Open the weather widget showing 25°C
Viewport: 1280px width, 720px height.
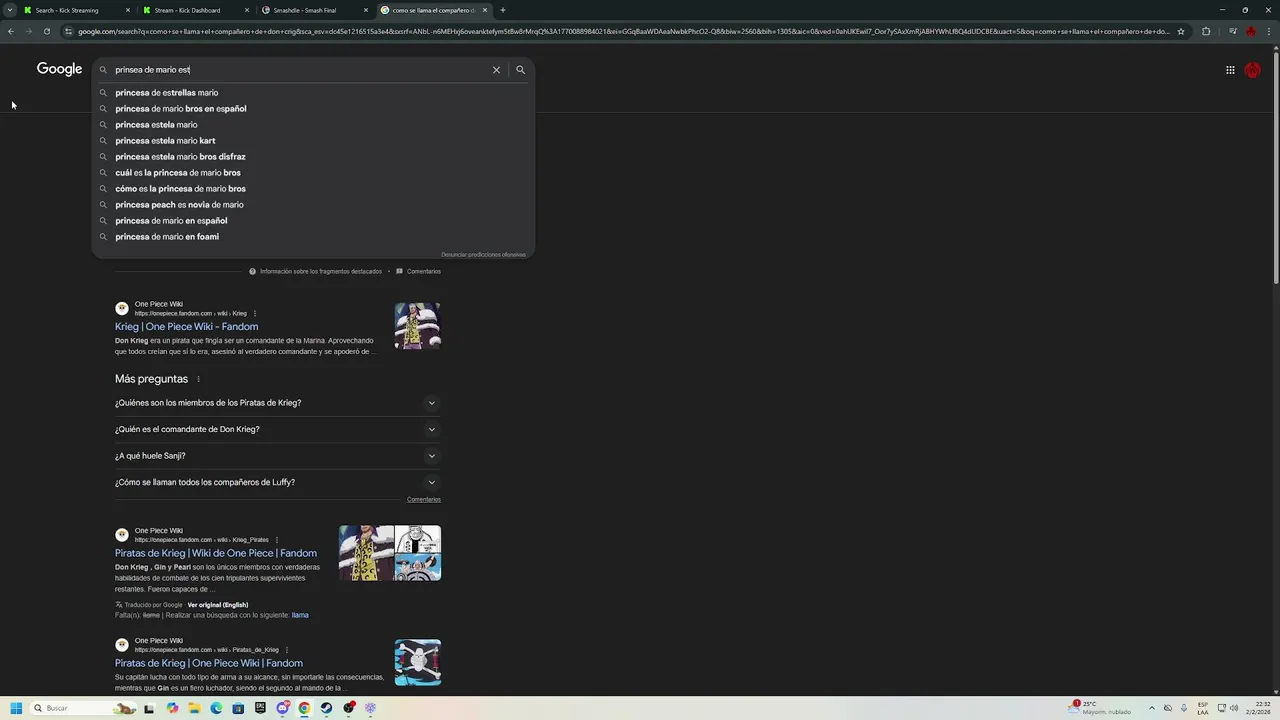point(1100,708)
